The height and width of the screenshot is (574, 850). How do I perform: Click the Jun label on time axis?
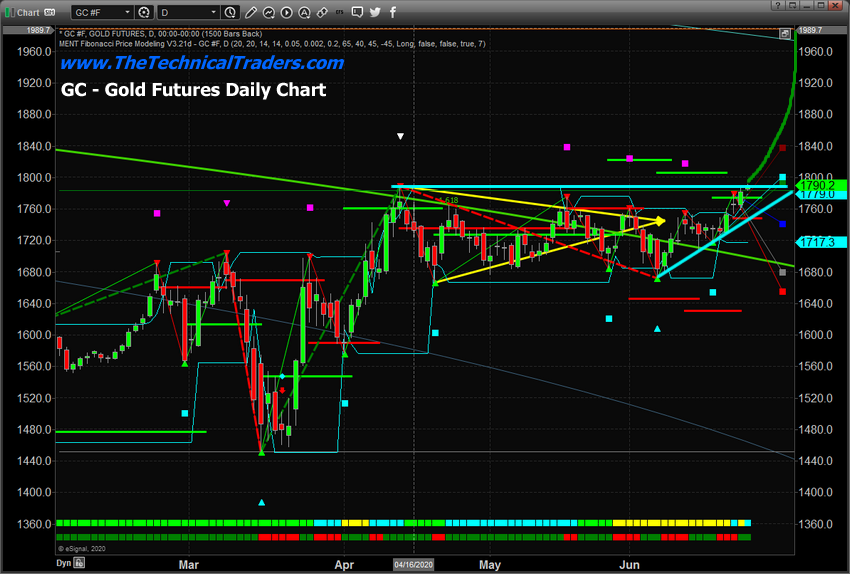pyautogui.click(x=629, y=565)
